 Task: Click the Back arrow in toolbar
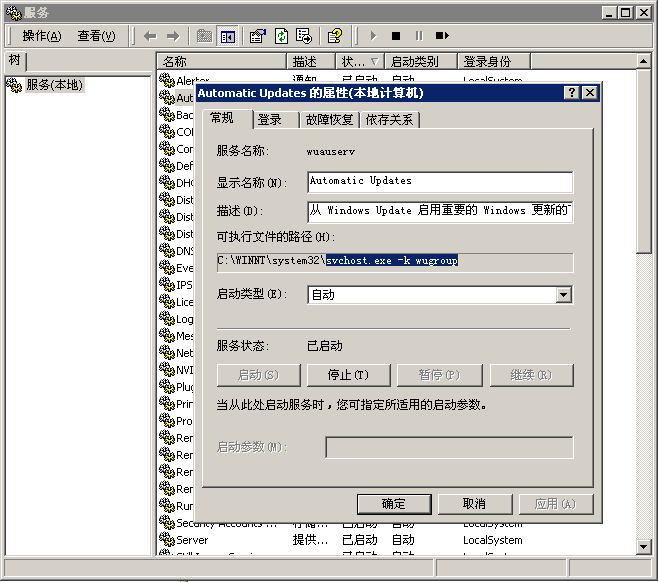150,36
